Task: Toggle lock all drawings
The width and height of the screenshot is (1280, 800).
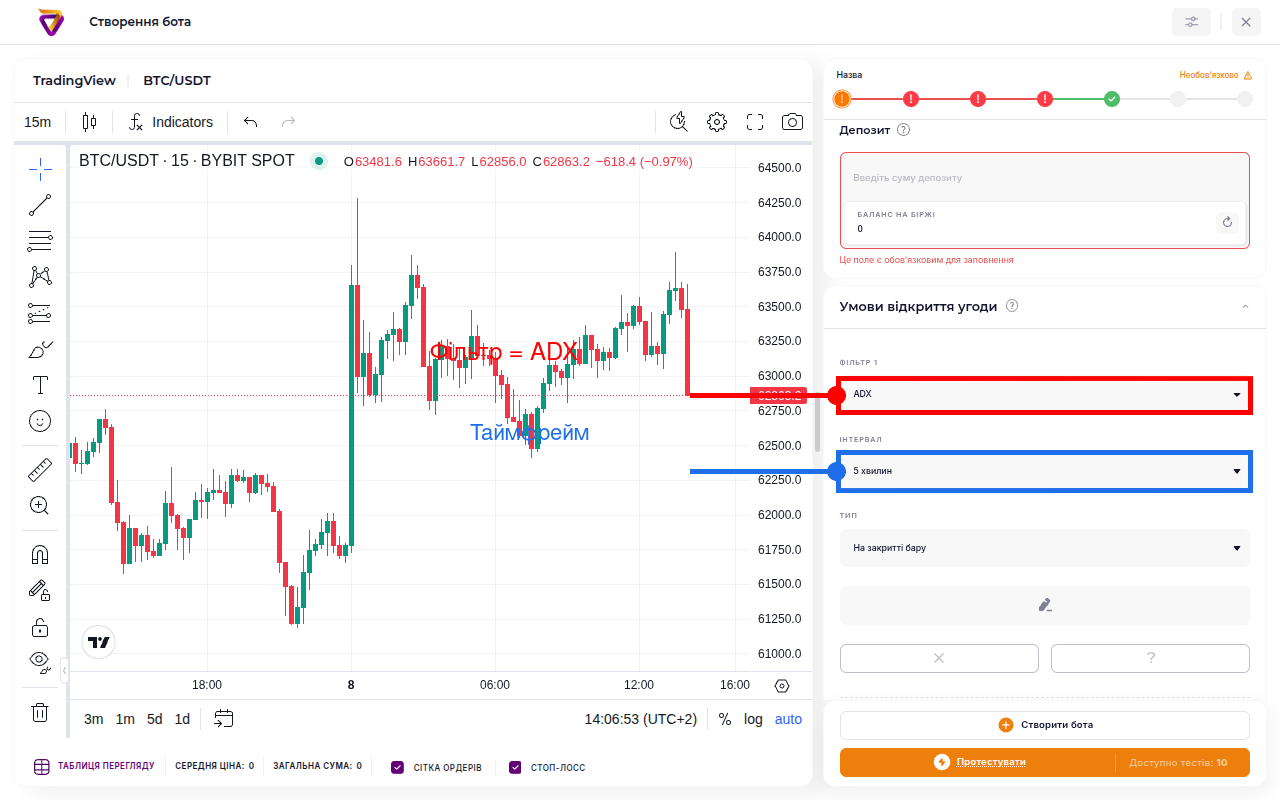Action: (x=40, y=627)
